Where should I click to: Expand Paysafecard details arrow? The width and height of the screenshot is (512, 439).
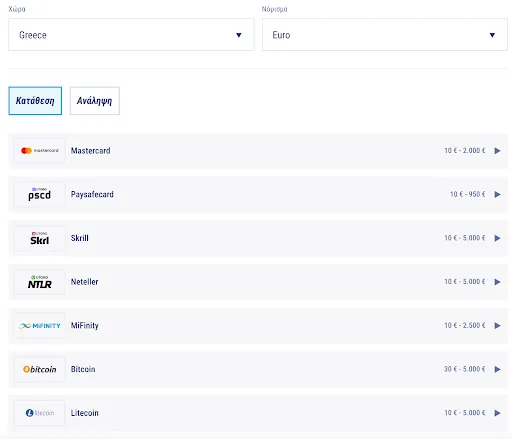click(x=497, y=194)
